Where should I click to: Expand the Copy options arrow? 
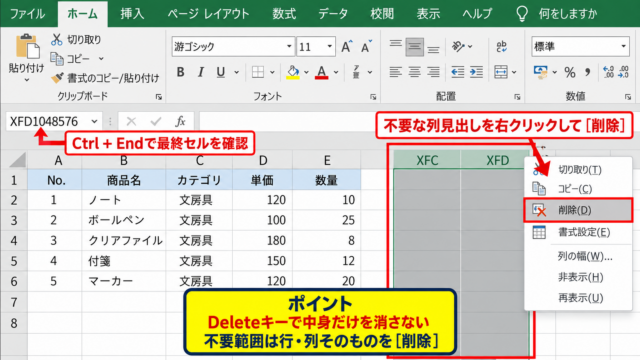[101, 59]
